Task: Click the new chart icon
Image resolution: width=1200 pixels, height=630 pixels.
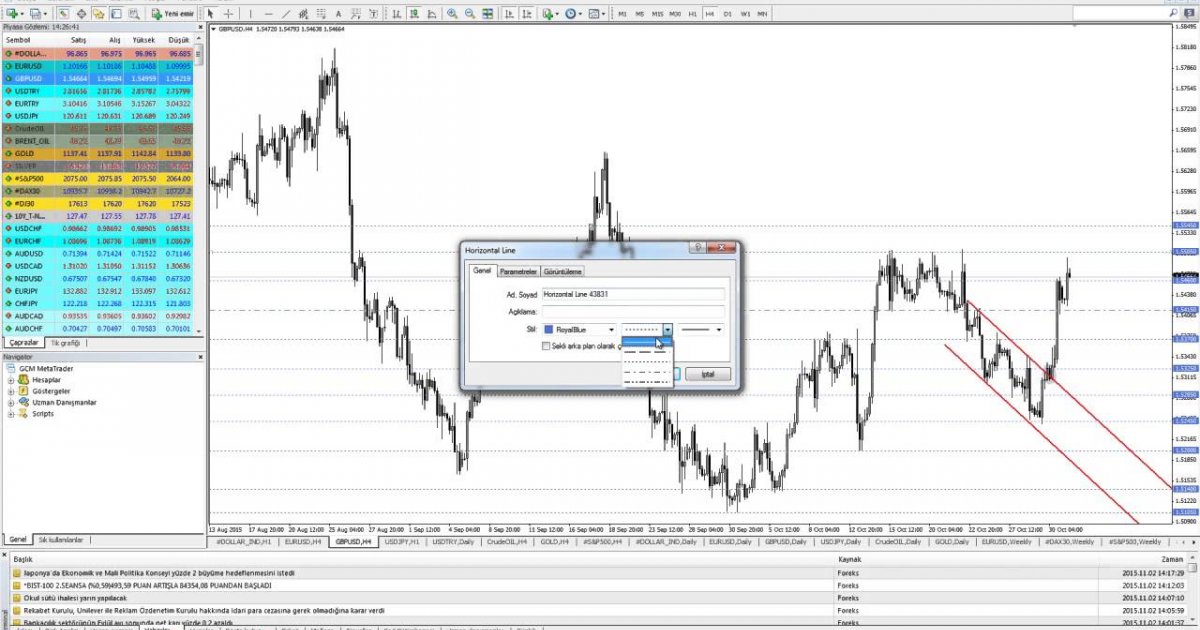Action: coord(12,14)
